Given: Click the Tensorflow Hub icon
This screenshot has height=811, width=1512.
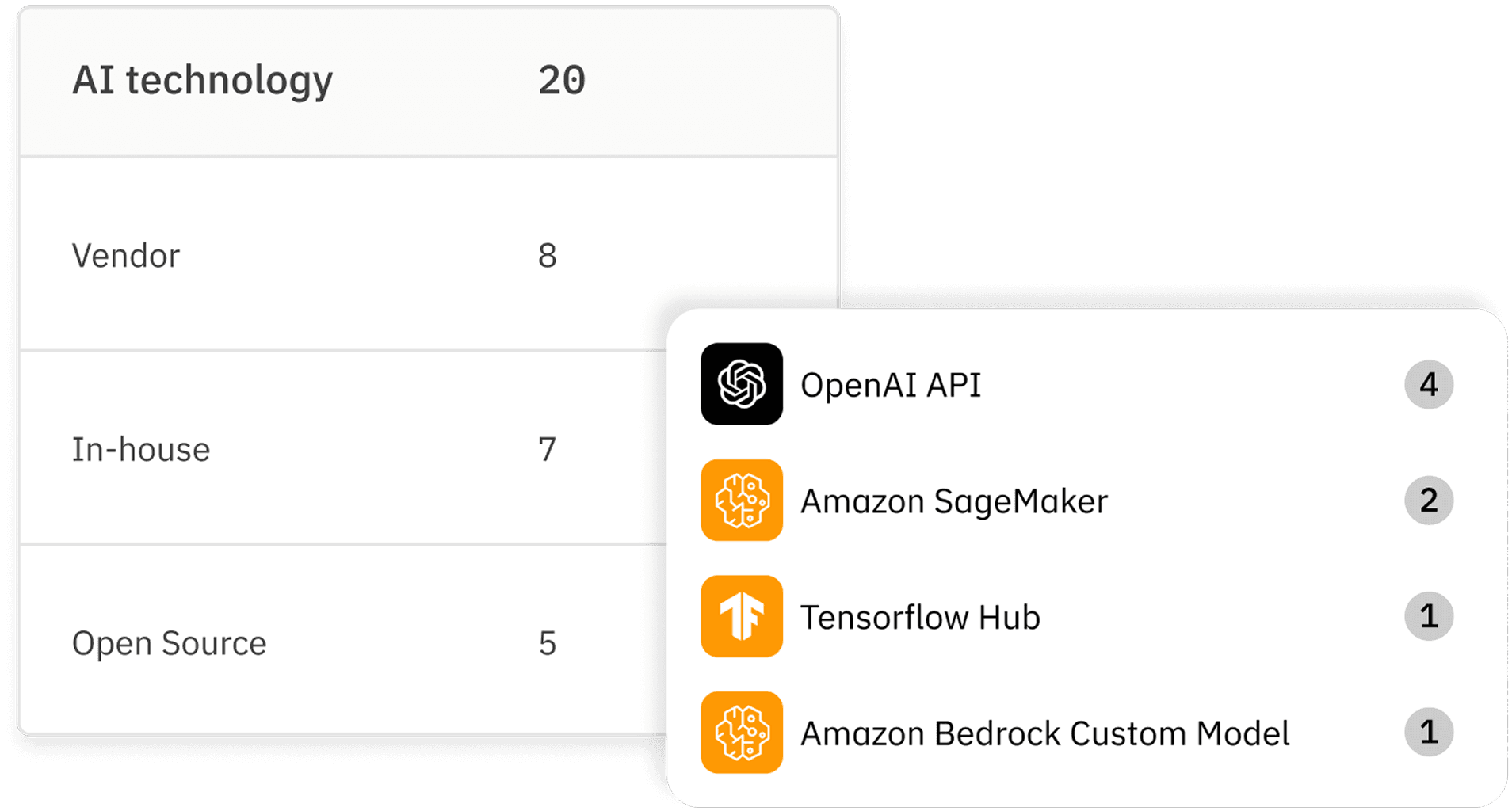Looking at the screenshot, I should (741, 616).
